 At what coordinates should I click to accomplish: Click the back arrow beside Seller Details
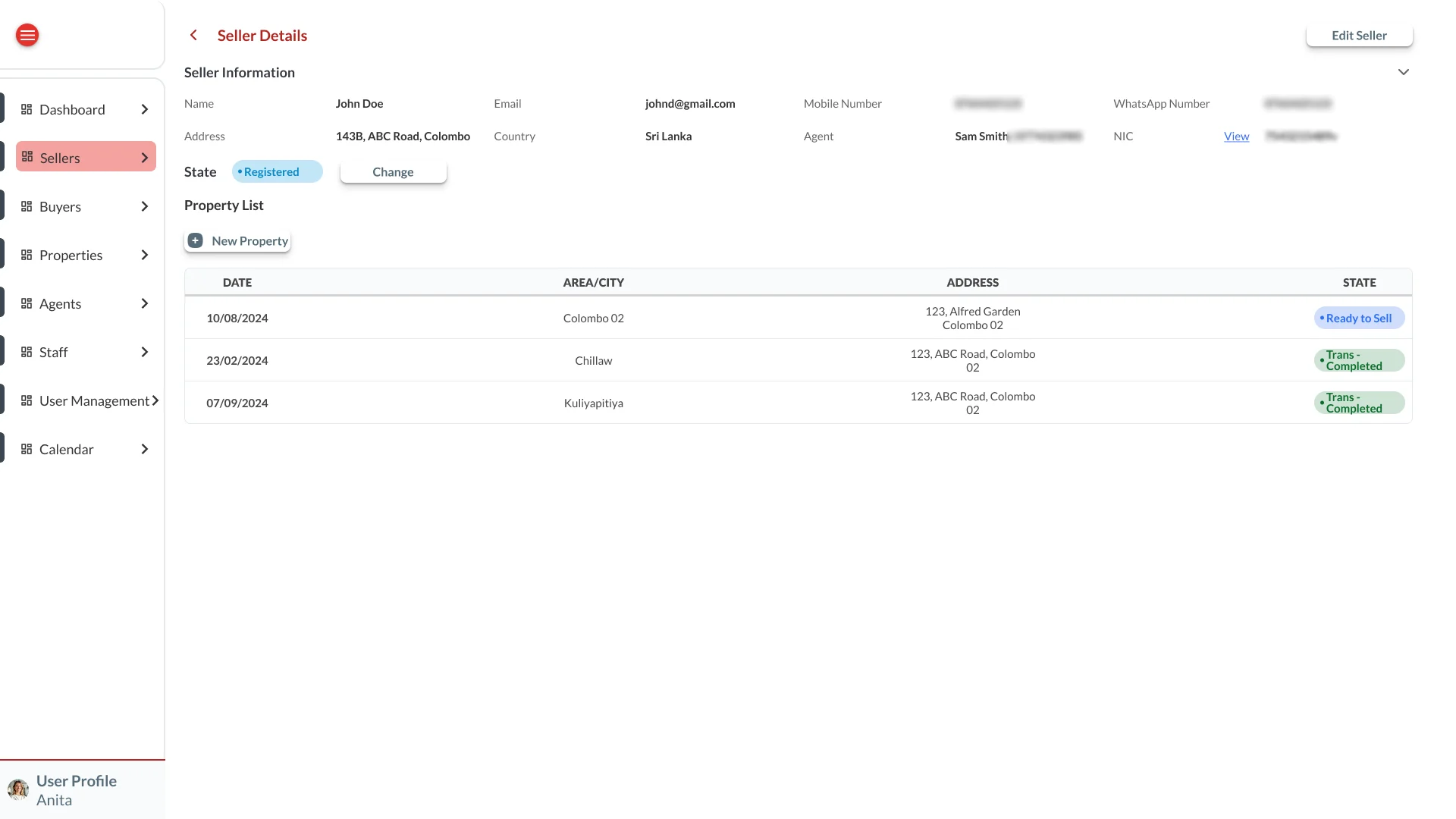193,35
